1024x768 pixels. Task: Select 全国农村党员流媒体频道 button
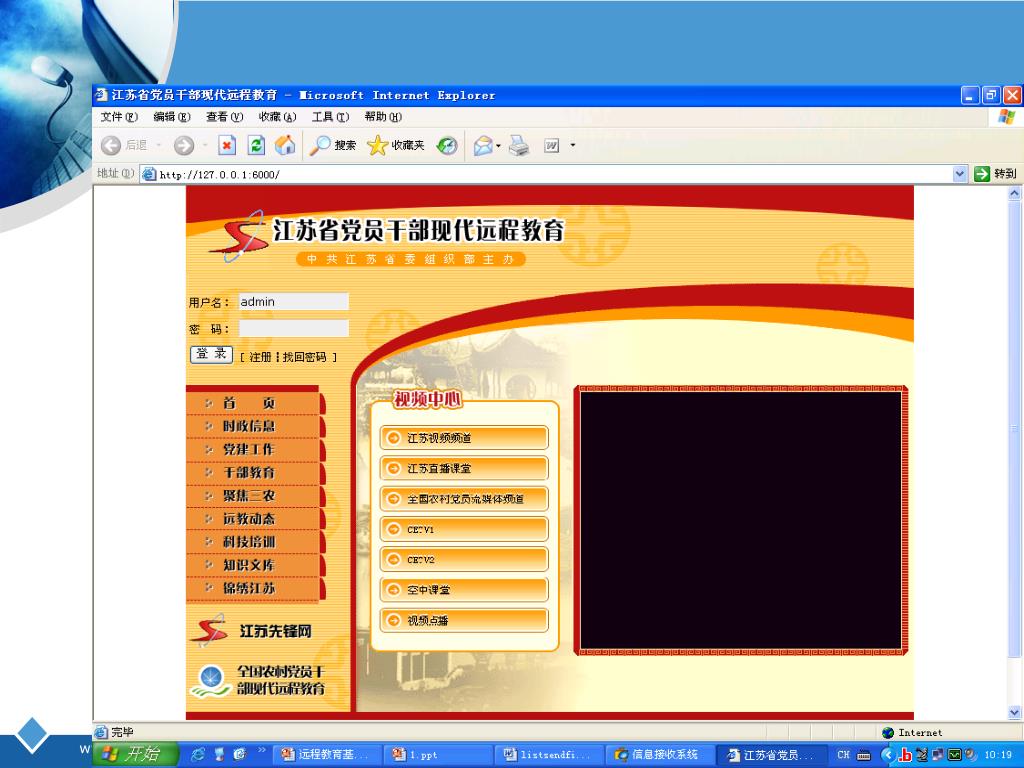point(464,499)
